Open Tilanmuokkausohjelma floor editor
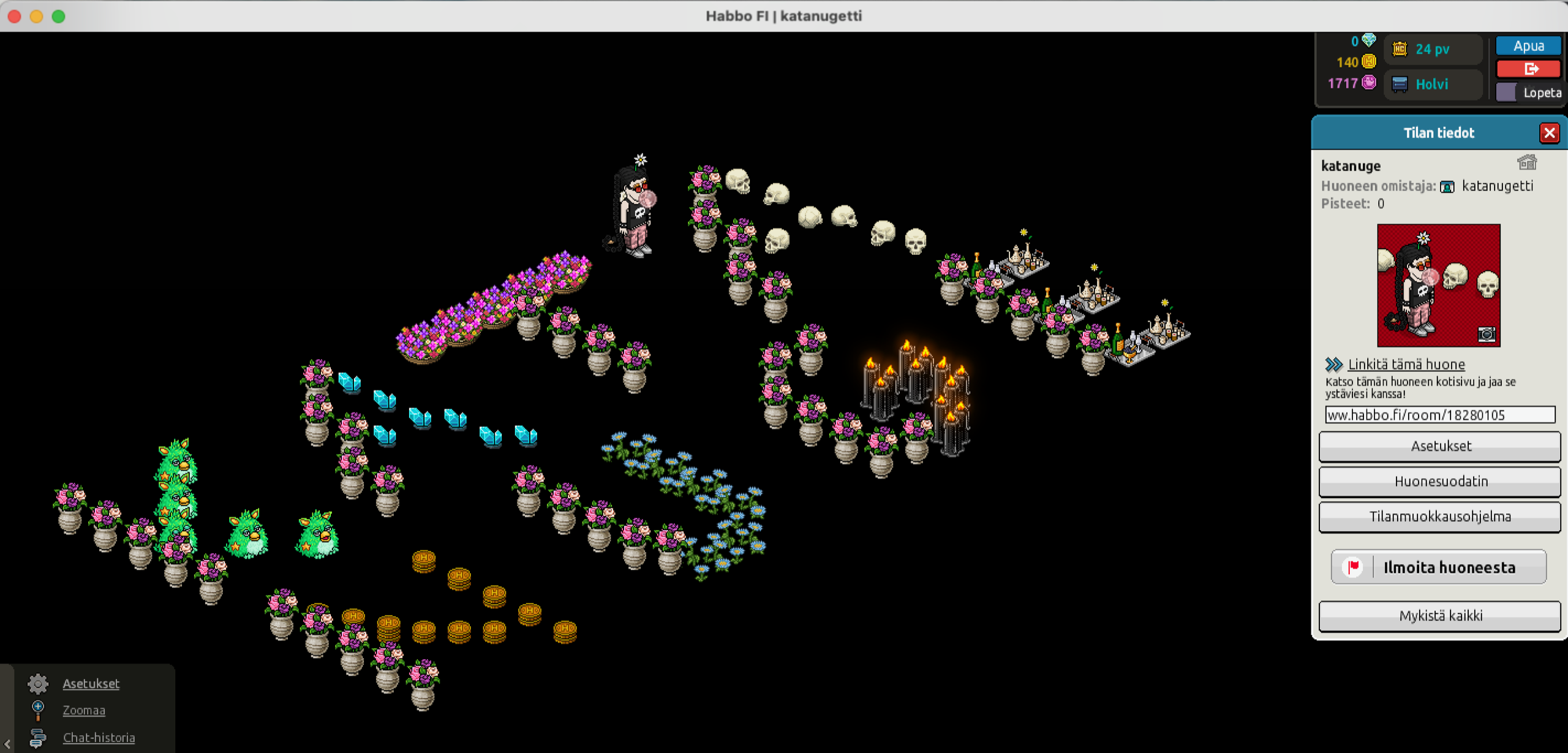1568x753 pixels. coord(1439,517)
